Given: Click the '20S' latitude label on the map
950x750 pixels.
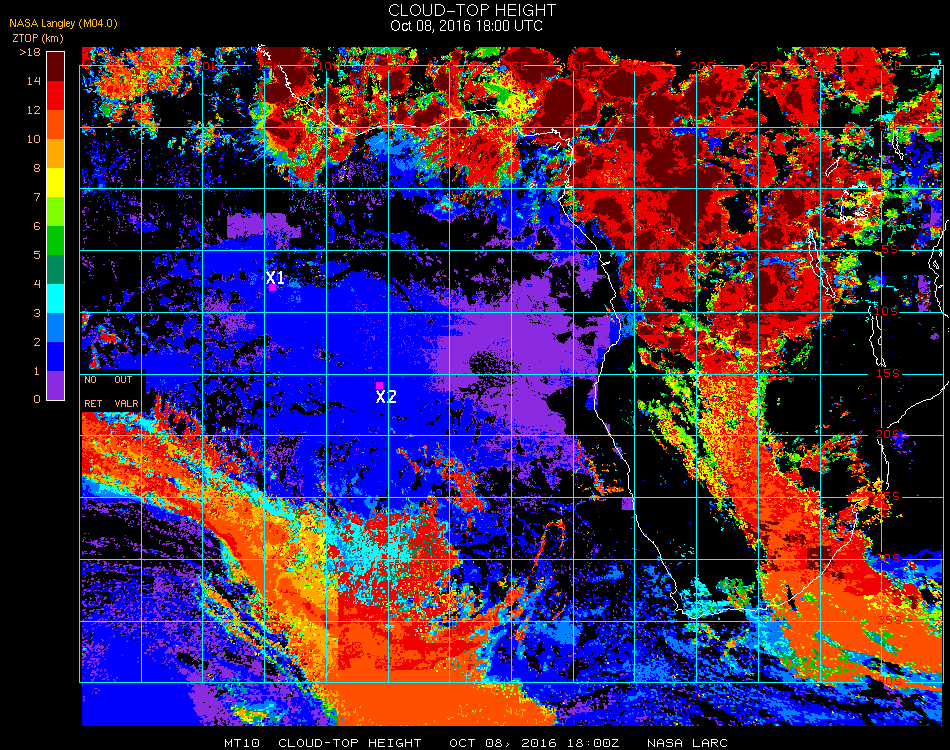Looking at the screenshot, I should 888,435.
